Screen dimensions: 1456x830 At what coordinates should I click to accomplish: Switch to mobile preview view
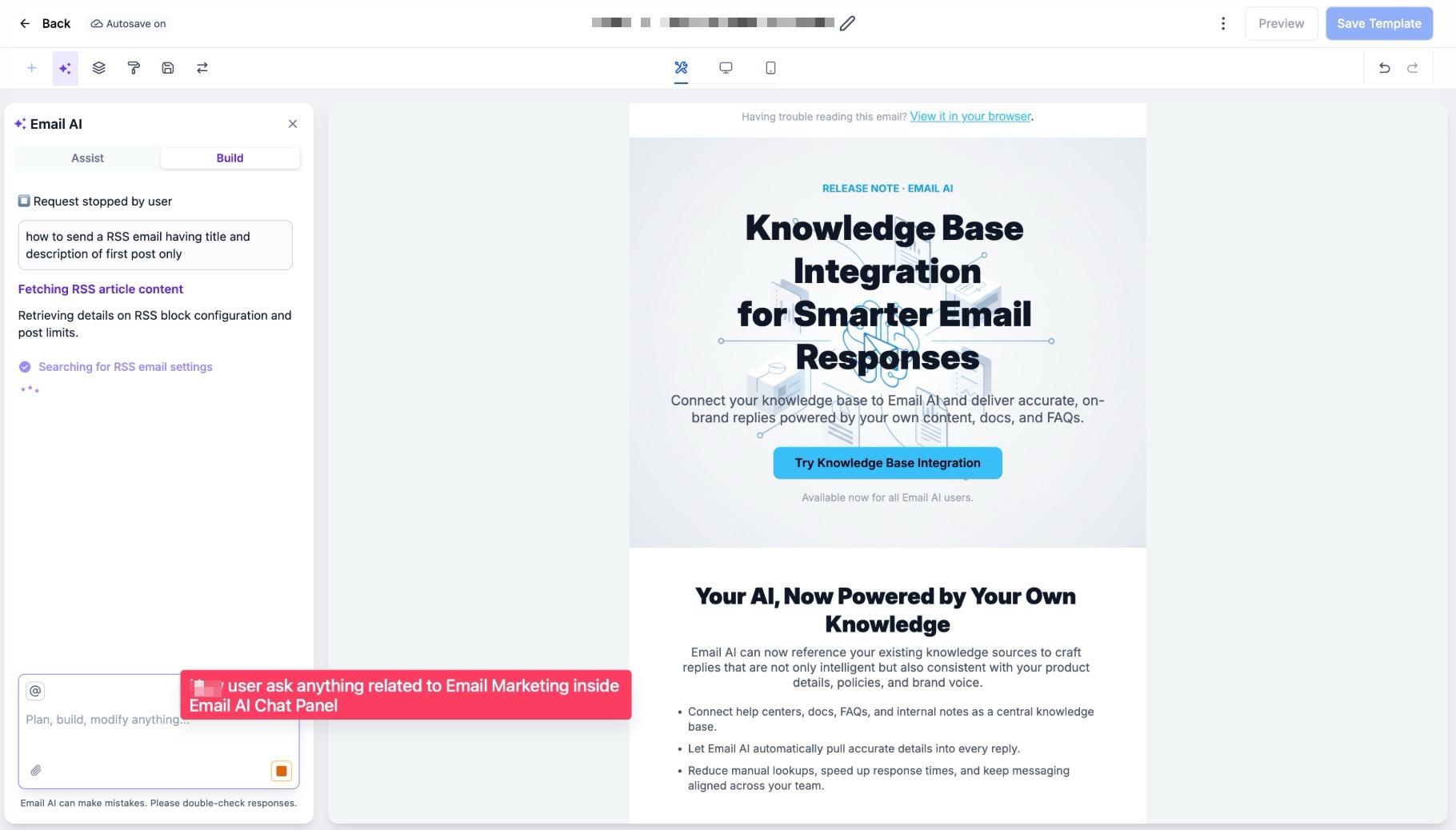(x=770, y=68)
